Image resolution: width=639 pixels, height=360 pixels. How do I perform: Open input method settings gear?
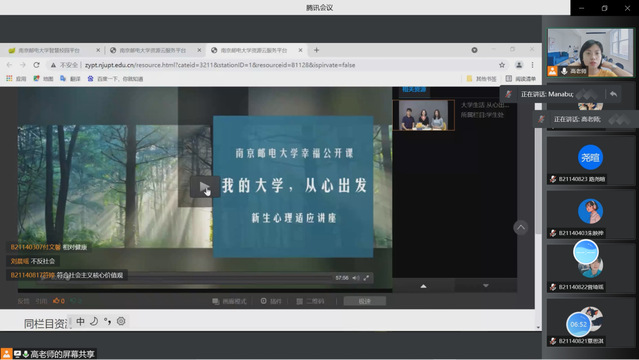[121, 321]
